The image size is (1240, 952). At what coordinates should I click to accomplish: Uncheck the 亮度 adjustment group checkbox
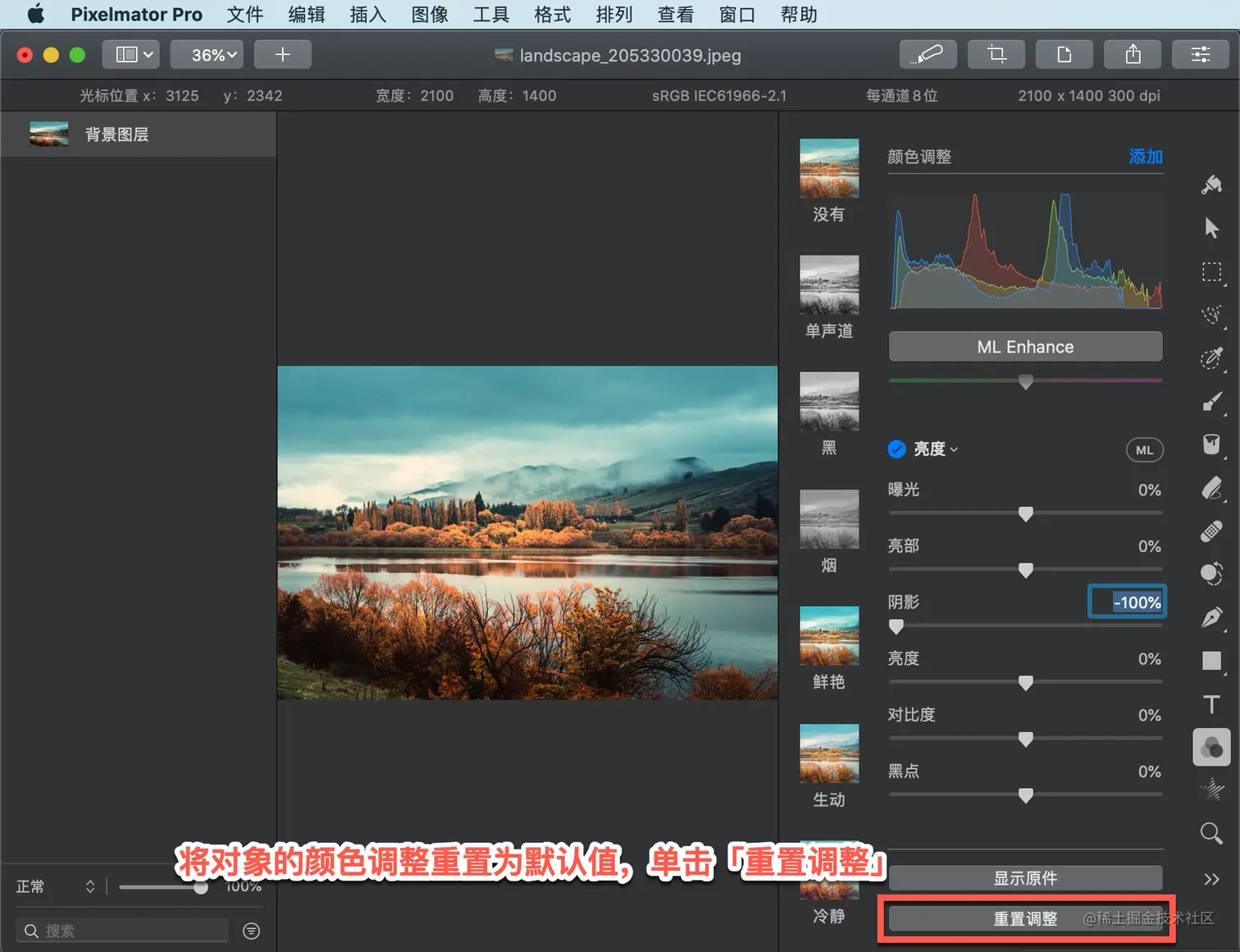click(896, 449)
